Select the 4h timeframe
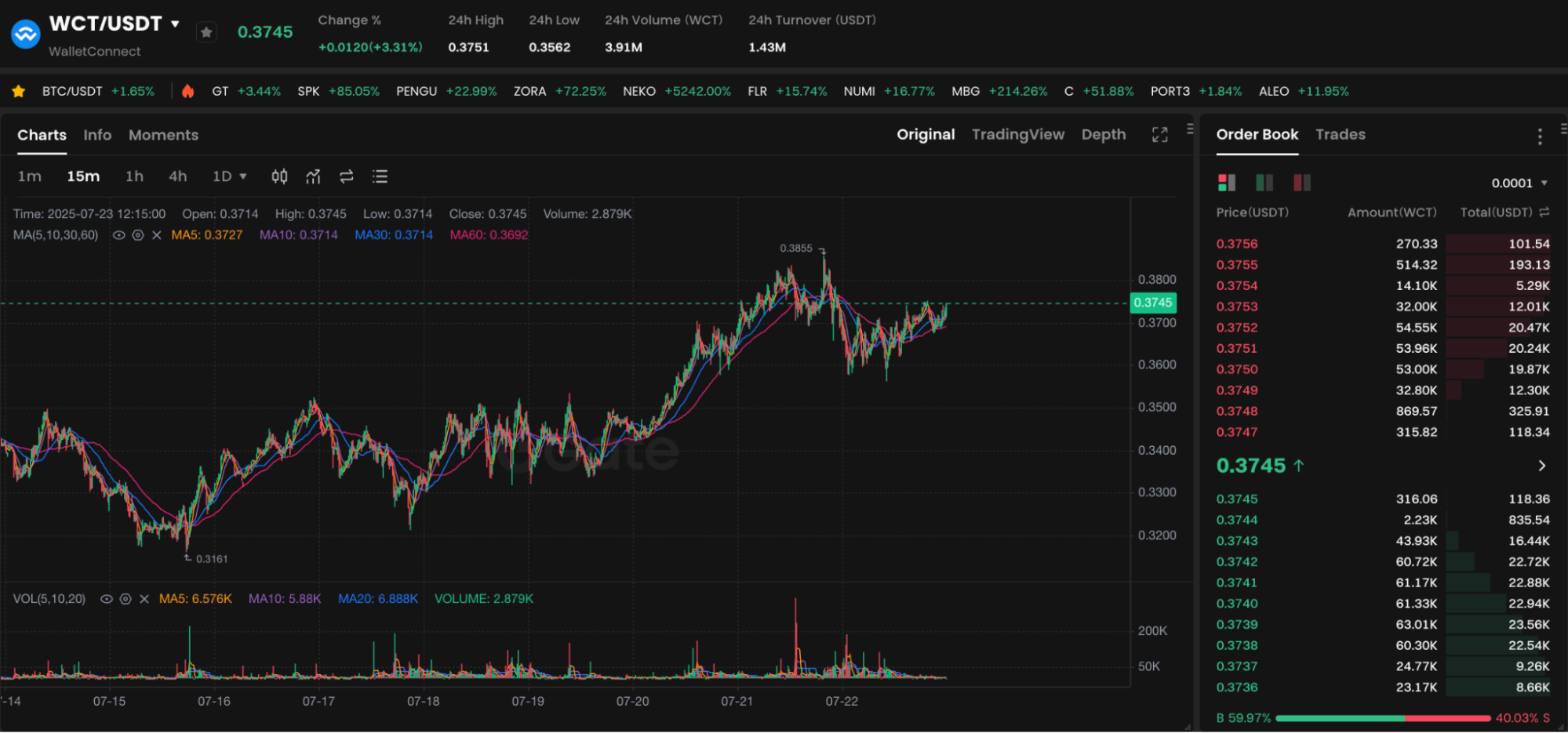The width and height of the screenshot is (1568, 733). [178, 176]
